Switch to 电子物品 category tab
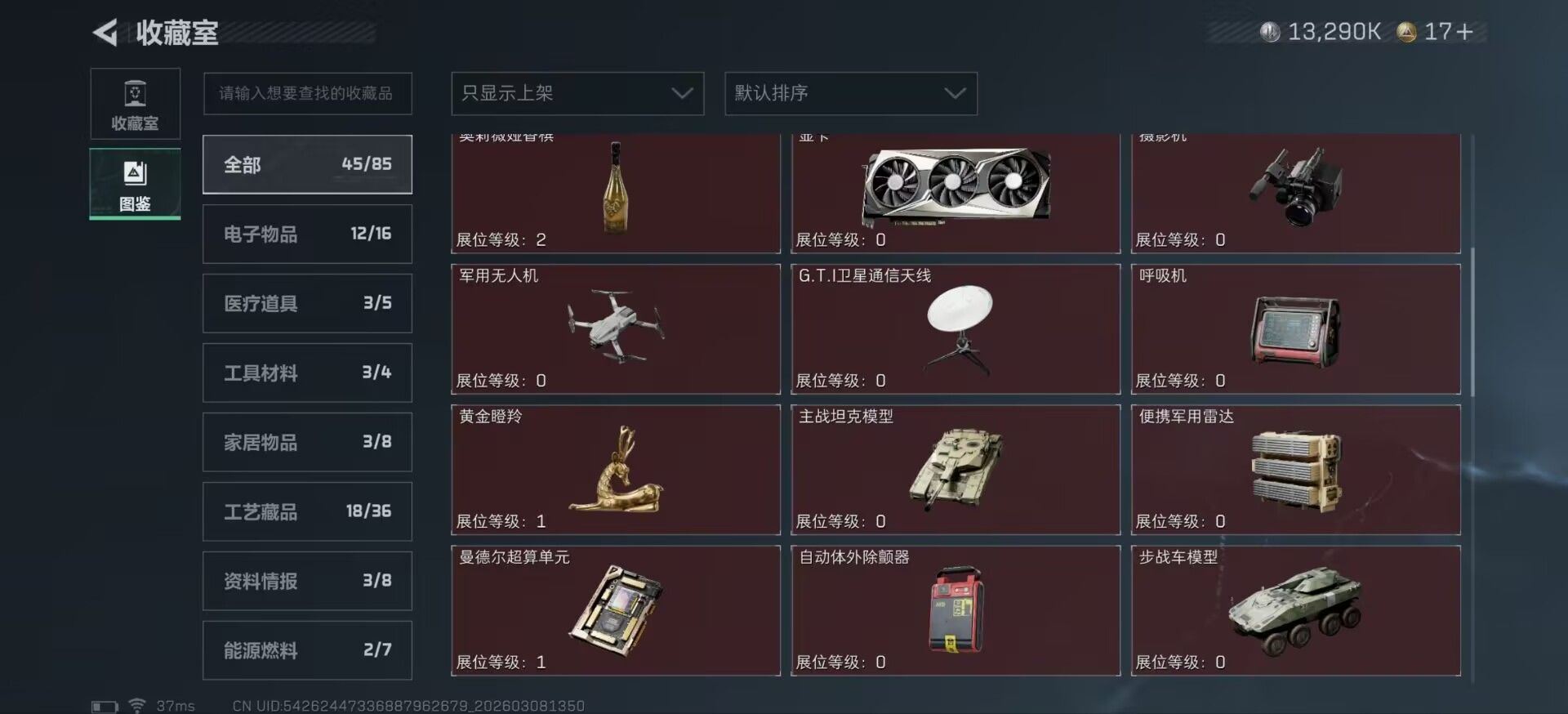Image resolution: width=1568 pixels, height=714 pixels. click(307, 234)
